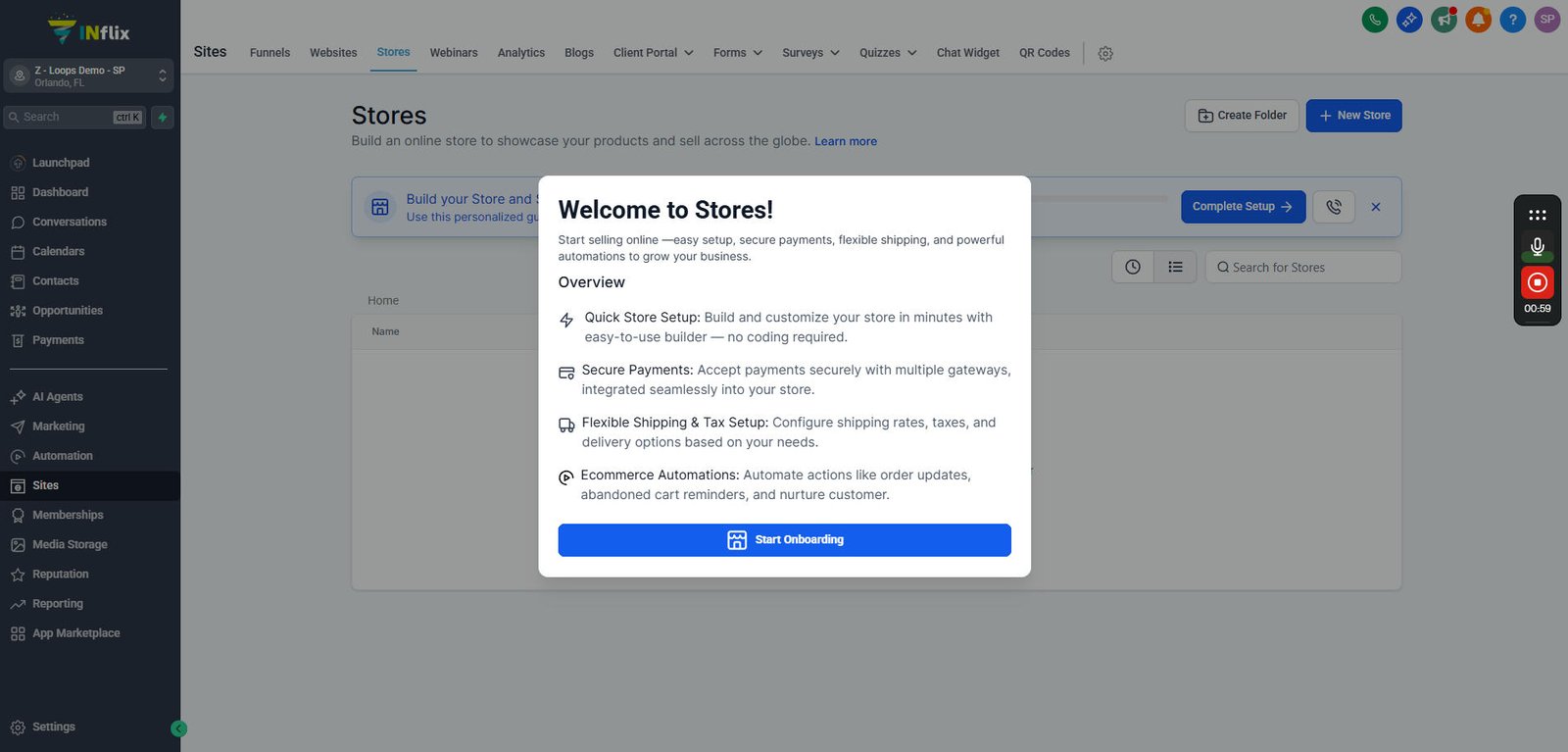Dismiss the Build your Store setup banner
The width and height of the screenshot is (1568, 752).
pos(1376,207)
